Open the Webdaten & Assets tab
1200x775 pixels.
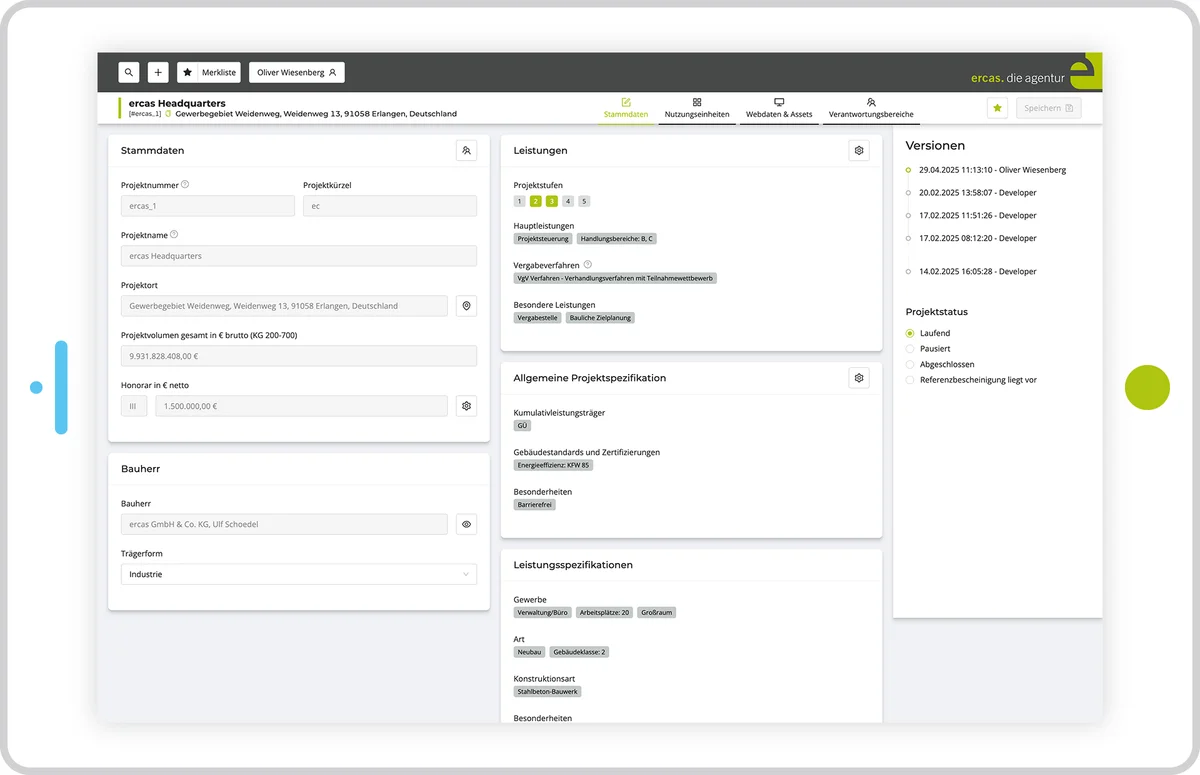(x=779, y=108)
